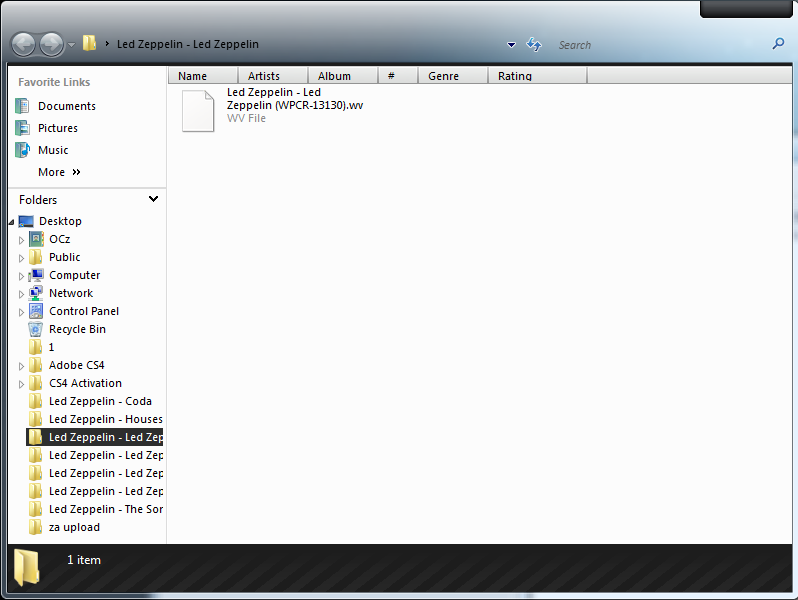Expand the Public tree node
The image size is (798, 600).
[21, 258]
